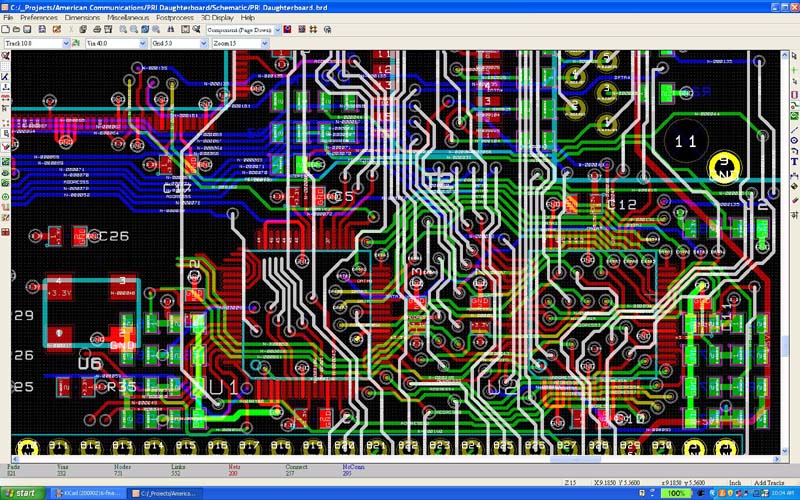Click the zoom in magnifier icon

click(x=123, y=30)
